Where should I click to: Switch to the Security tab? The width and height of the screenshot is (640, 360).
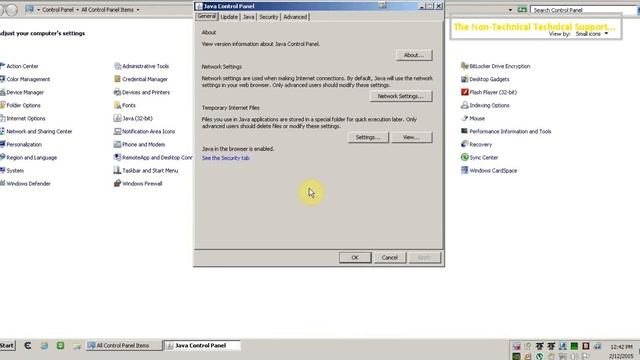[x=269, y=17]
